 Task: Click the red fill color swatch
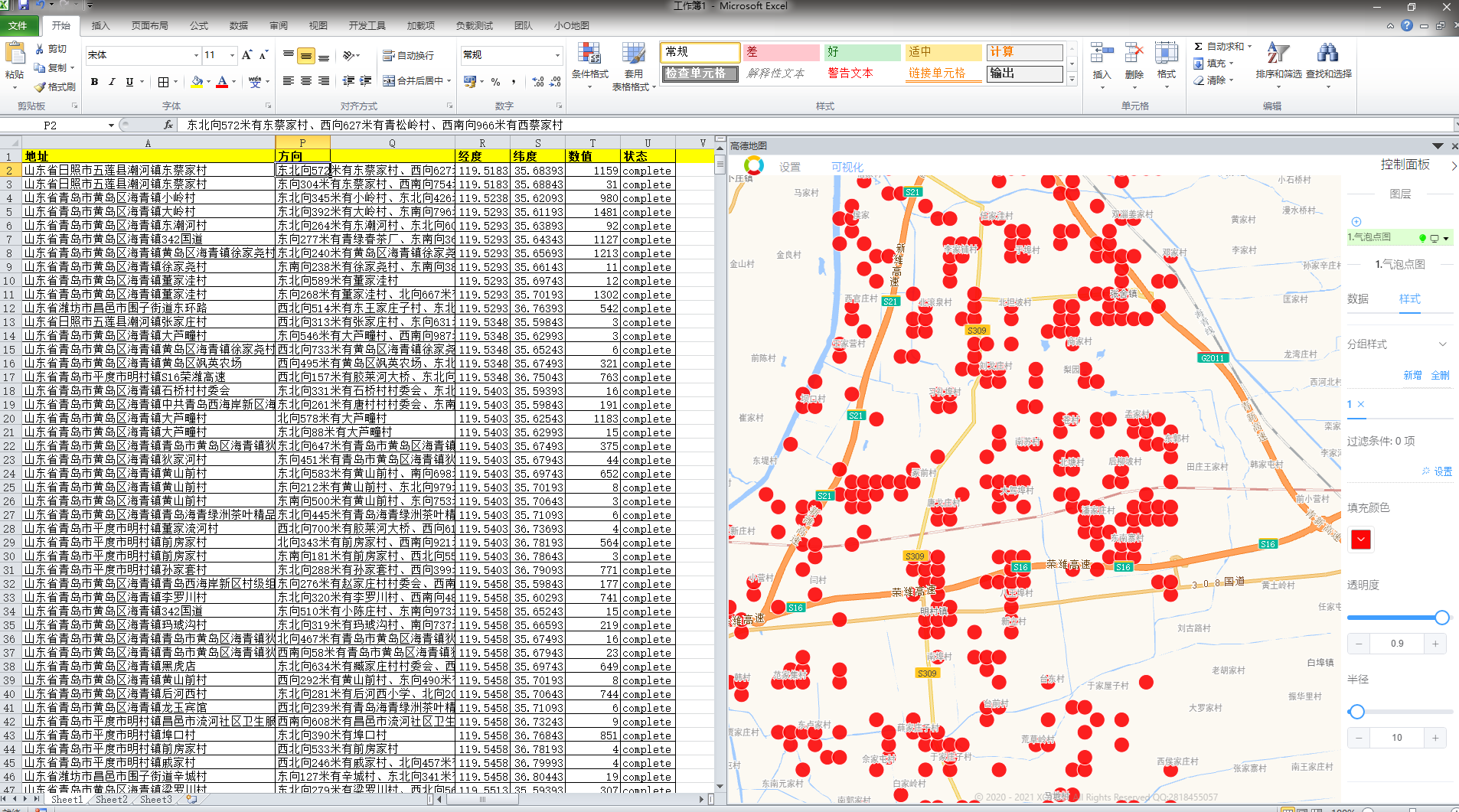(1360, 540)
